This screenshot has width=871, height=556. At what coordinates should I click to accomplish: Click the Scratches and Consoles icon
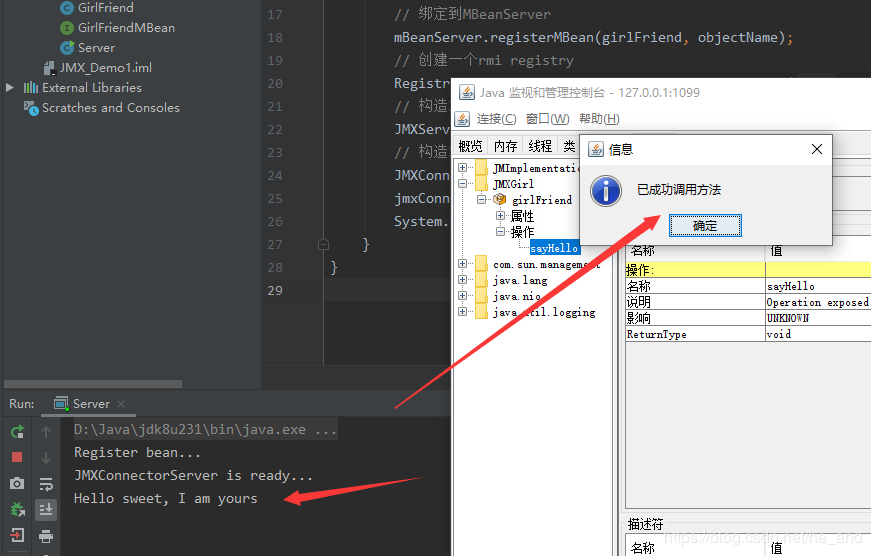point(31,107)
